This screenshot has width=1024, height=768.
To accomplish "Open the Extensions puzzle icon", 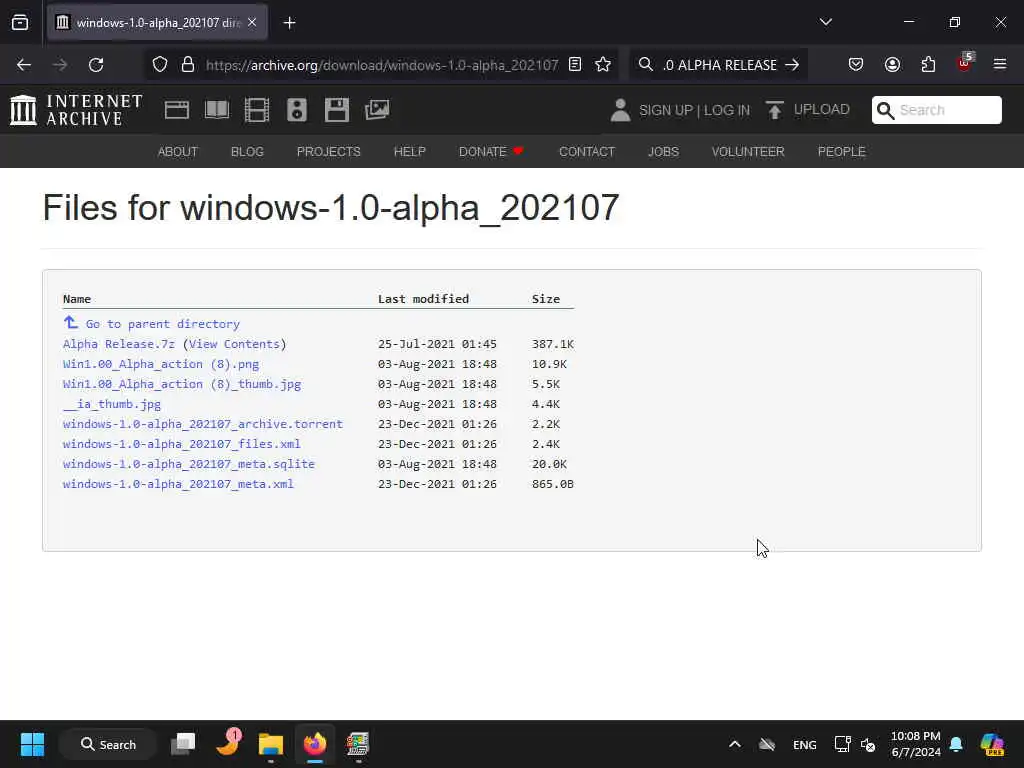I will [928, 65].
